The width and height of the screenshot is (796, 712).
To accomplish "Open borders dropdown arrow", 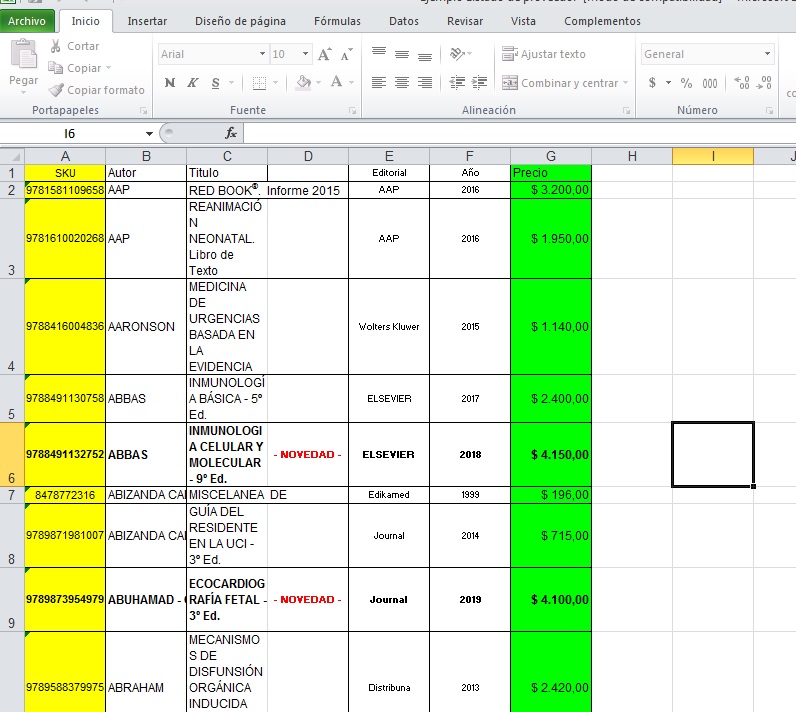I will [x=275, y=83].
